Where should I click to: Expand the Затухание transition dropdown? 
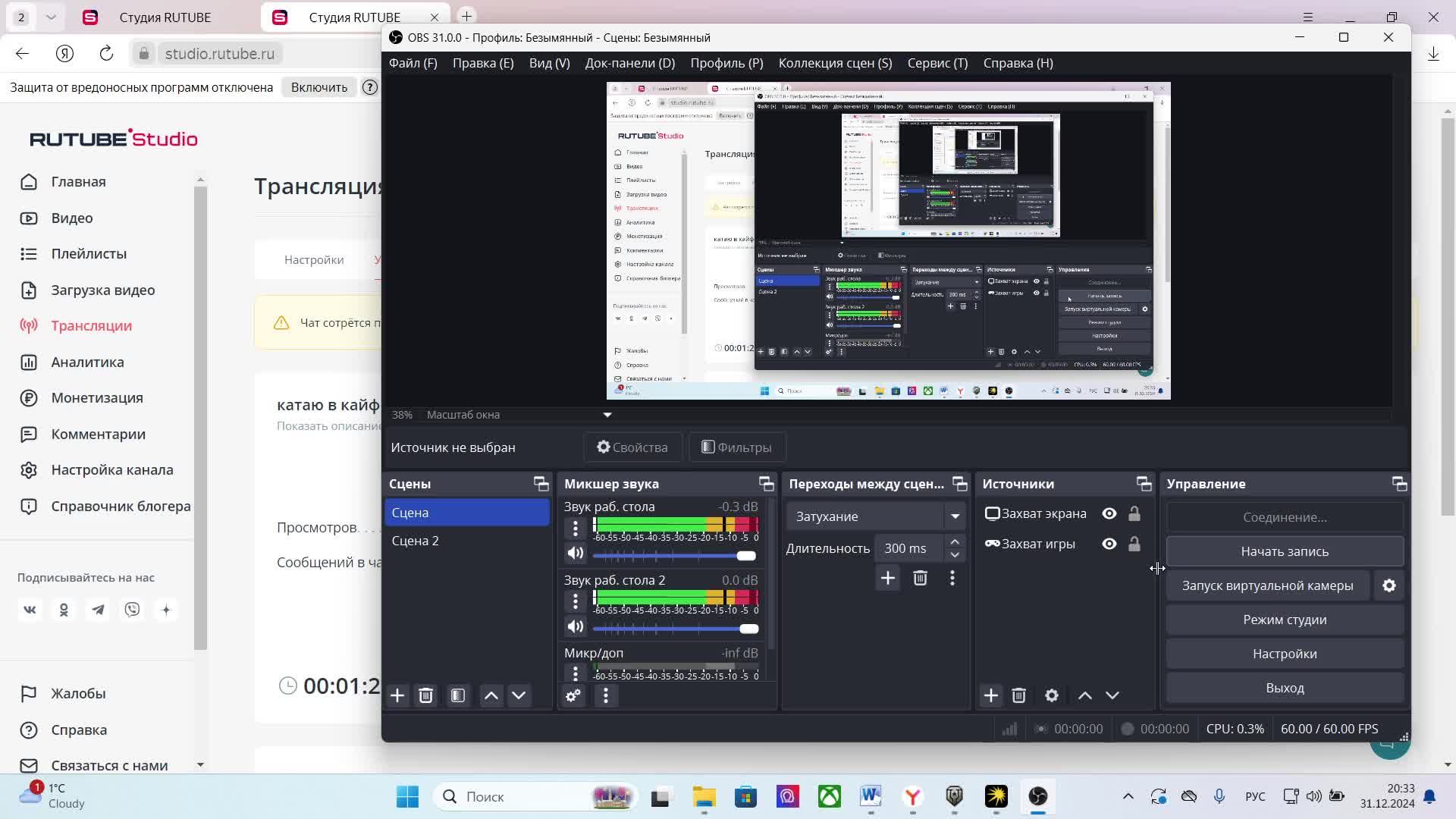click(x=955, y=516)
